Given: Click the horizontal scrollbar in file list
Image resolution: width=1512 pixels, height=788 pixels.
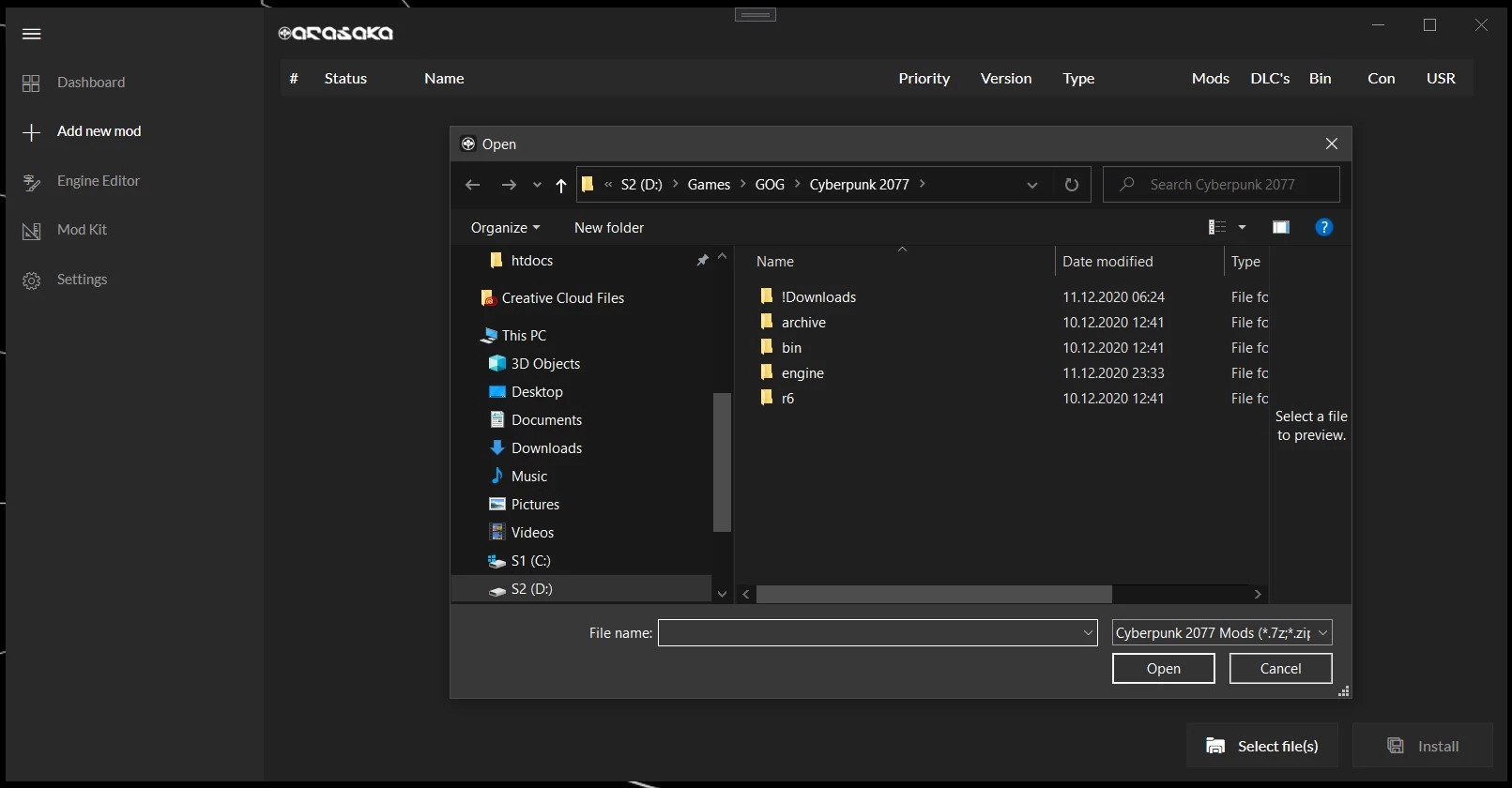Looking at the screenshot, I should [934, 594].
